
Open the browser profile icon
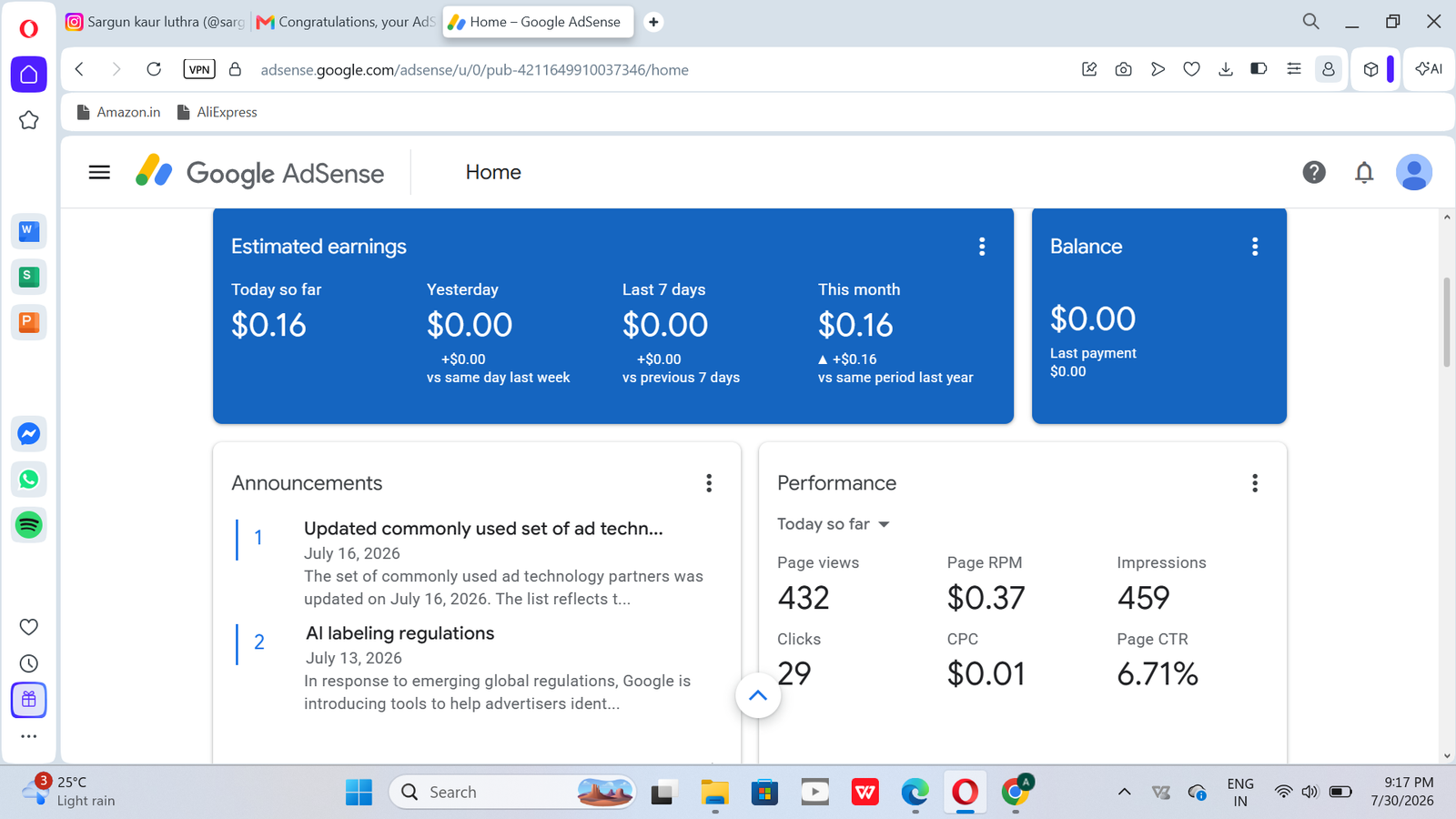pyautogui.click(x=1329, y=69)
